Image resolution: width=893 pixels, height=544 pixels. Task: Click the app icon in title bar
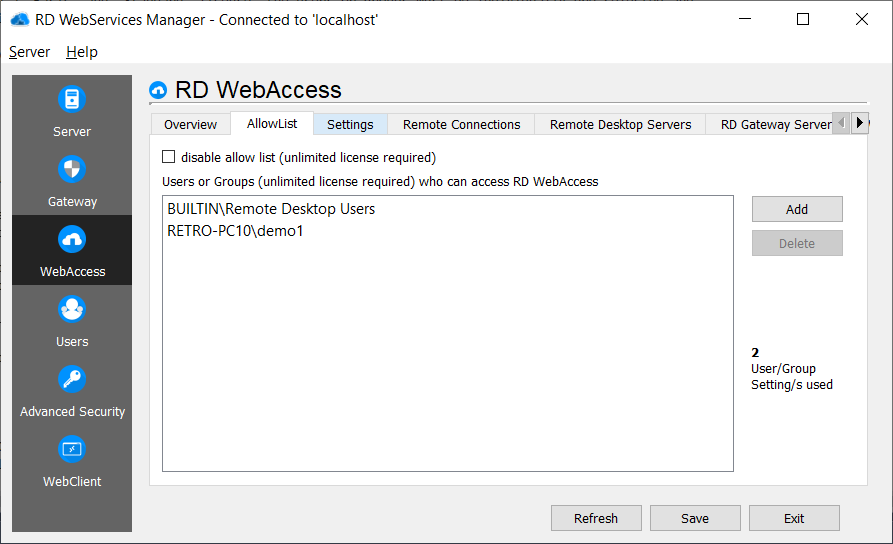click(x=19, y=19)
